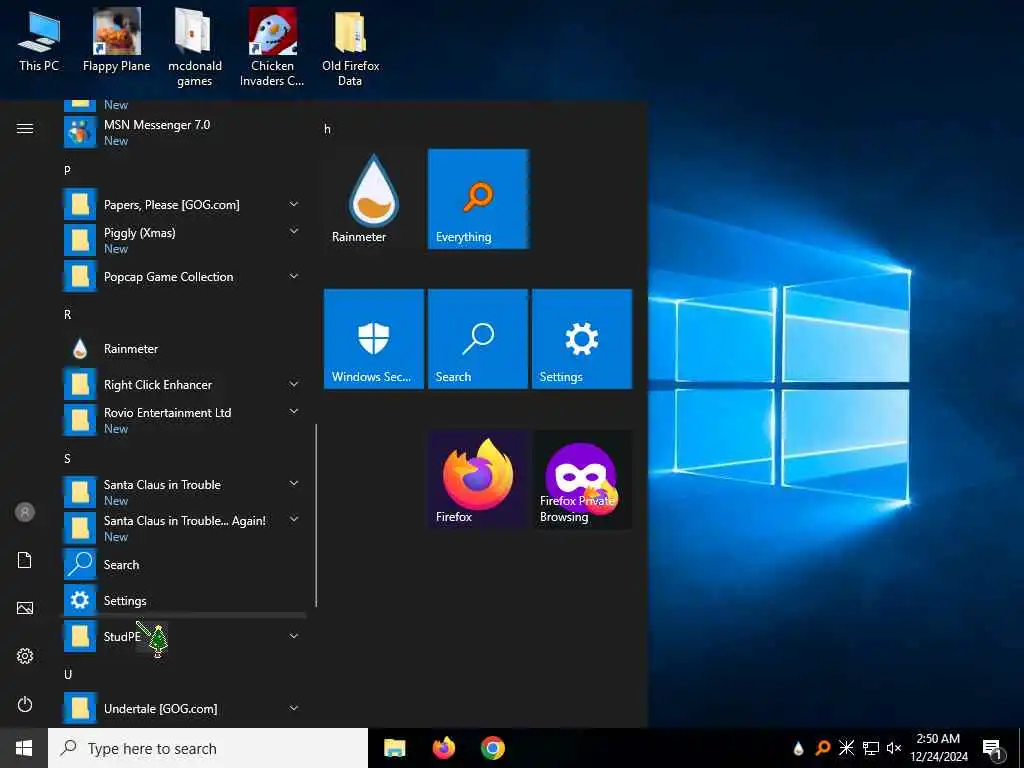Launch the Everything search tile
This screenshot has height=768, width=1024.
(x=478, y=199)
